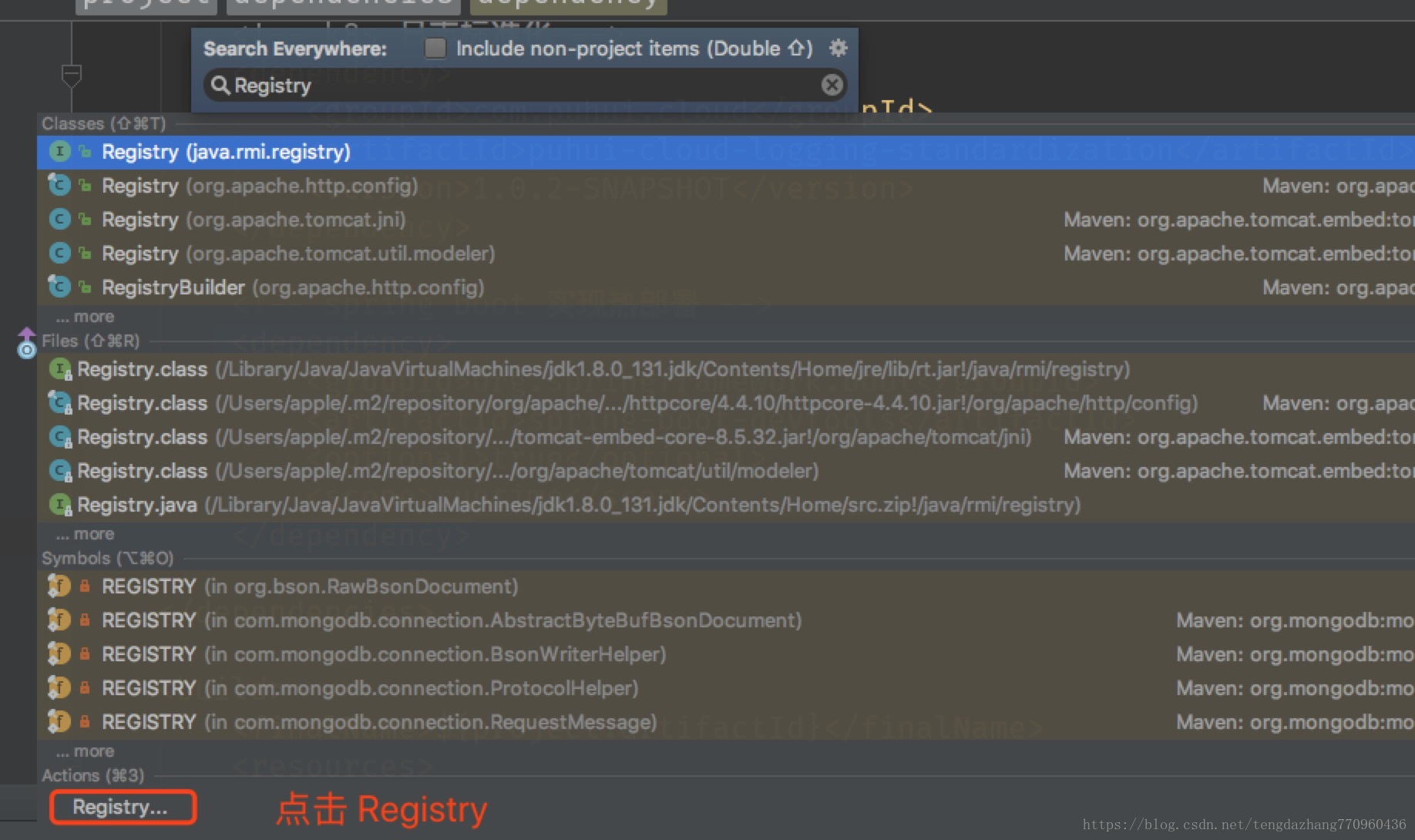
Task: Click the implemented-method gutter marker in editor
Action: tap(26, 344)
